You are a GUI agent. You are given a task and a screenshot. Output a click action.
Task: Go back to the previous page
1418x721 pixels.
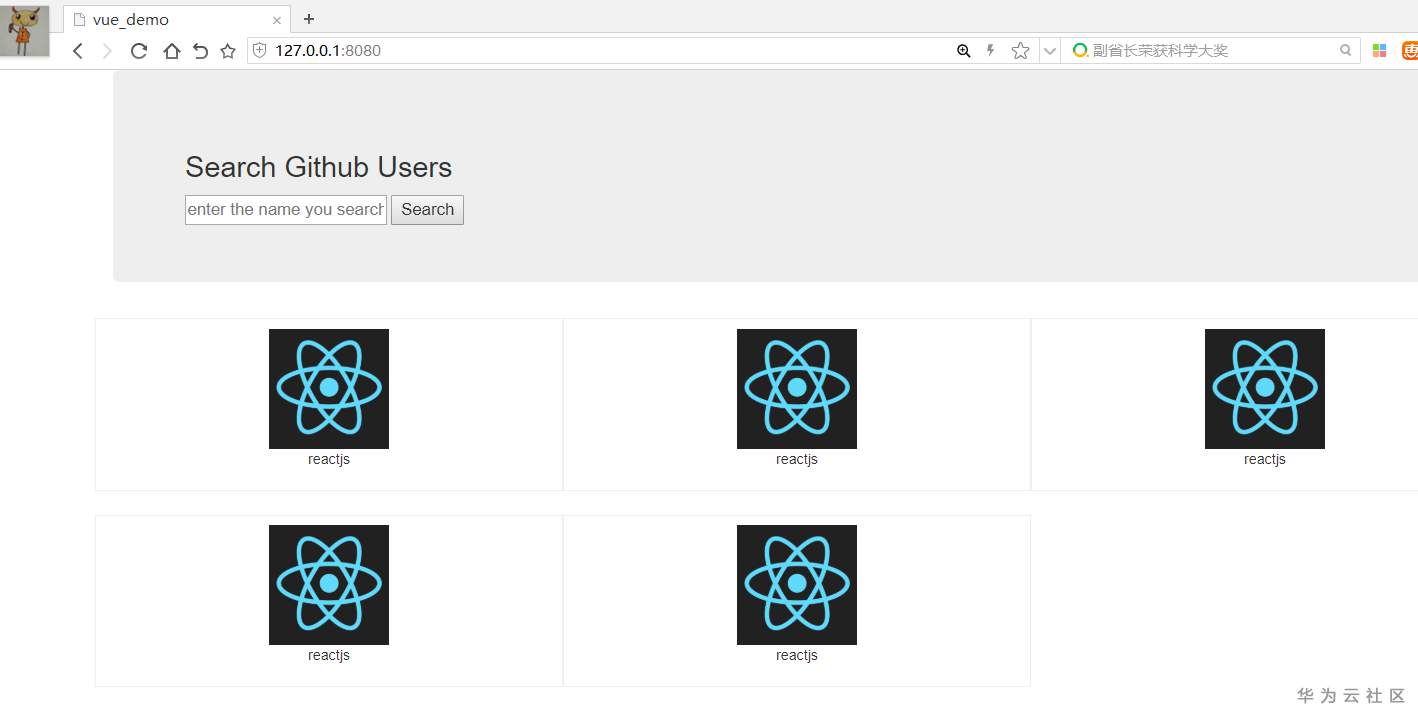pyautogui.click(x=78, y=51)
